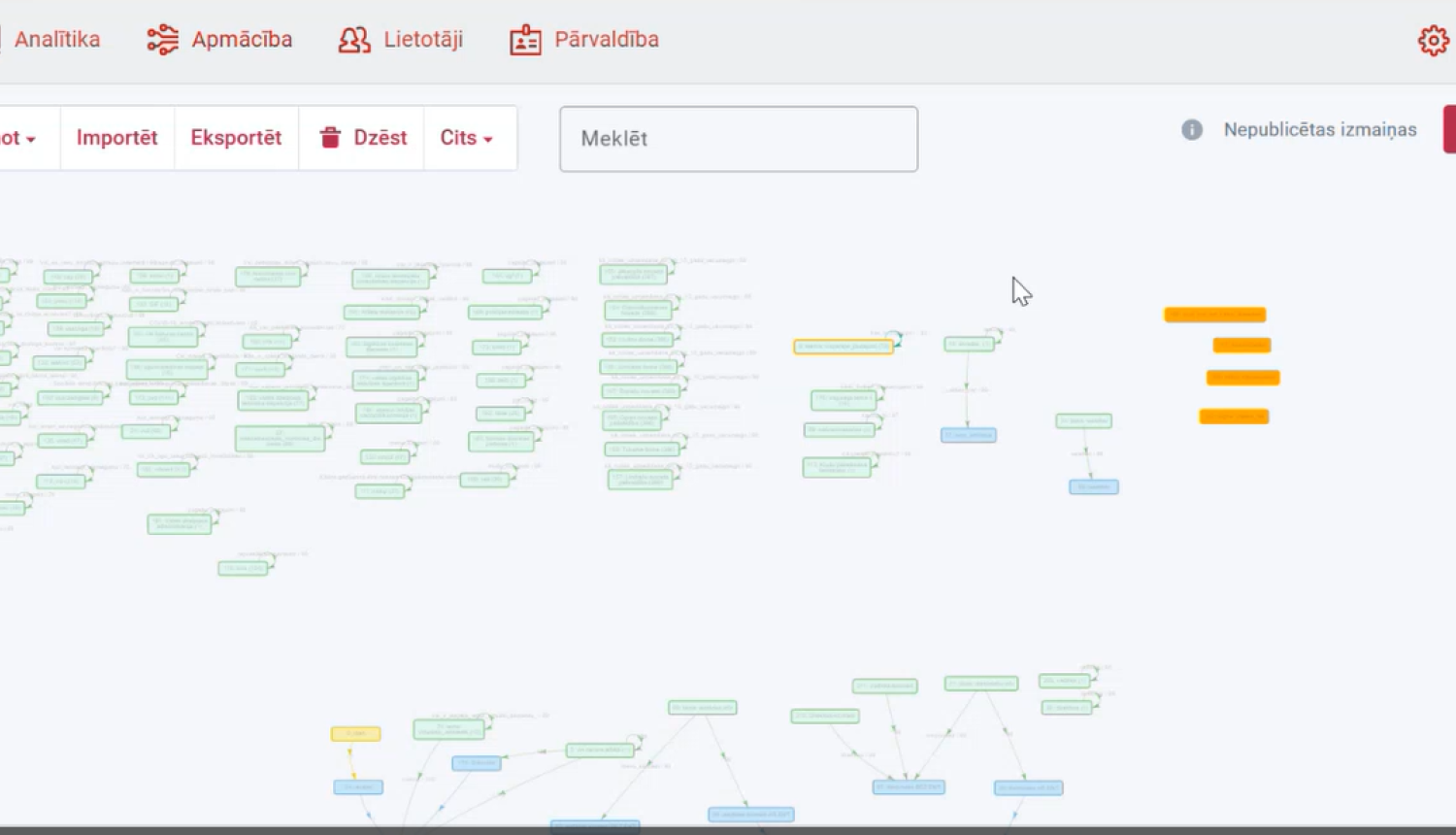Expand the partially visible leftmost toolbar dropdown
The image size is (1456, 835).
[19, 138]
